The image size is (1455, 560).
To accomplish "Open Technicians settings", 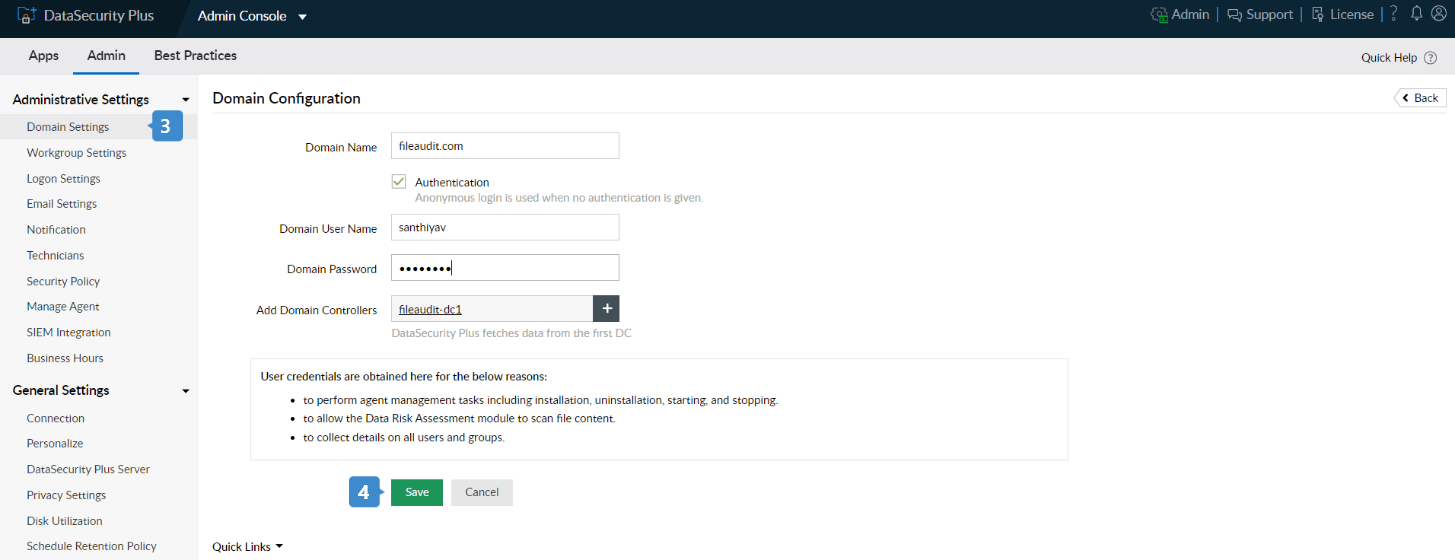I will pos(56,256).
